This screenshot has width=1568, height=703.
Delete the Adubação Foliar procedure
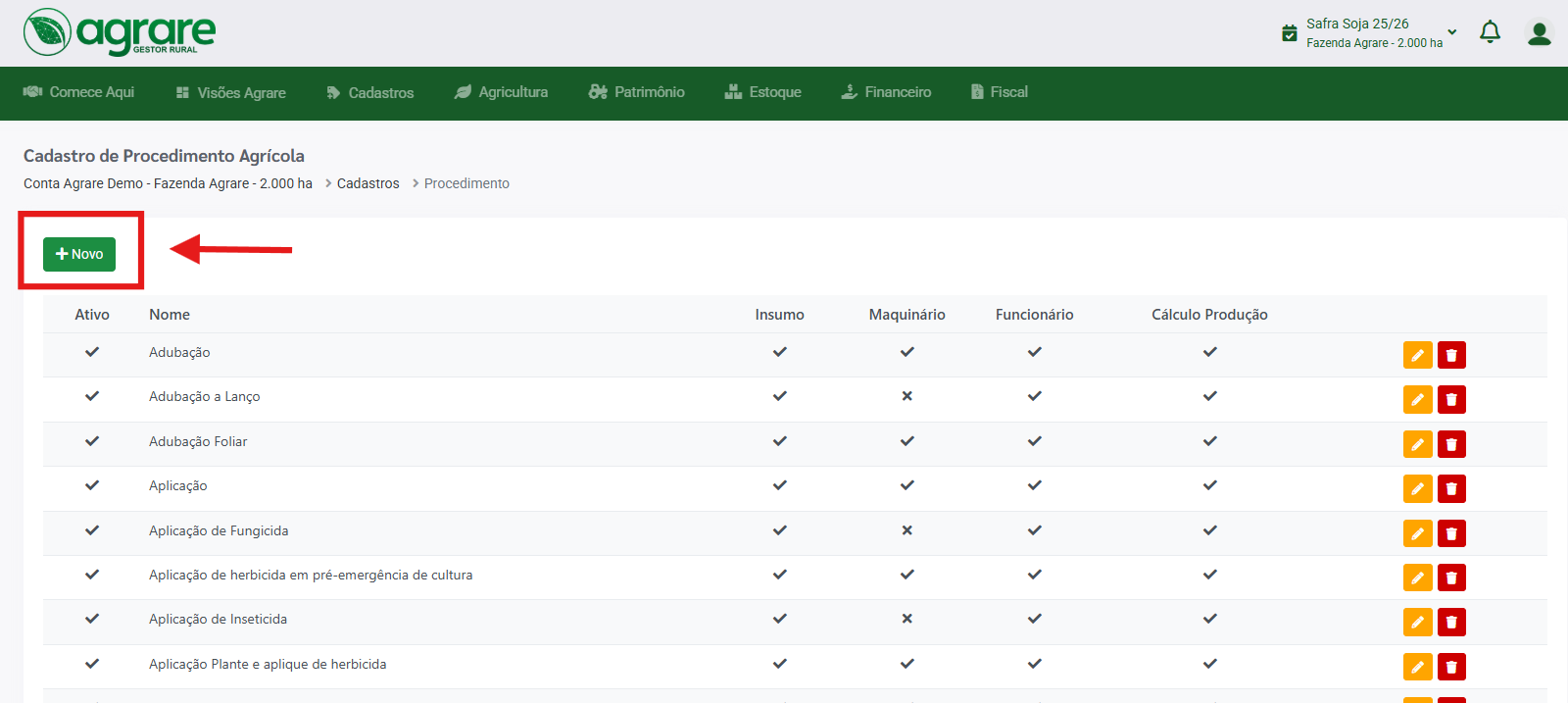1451,444
